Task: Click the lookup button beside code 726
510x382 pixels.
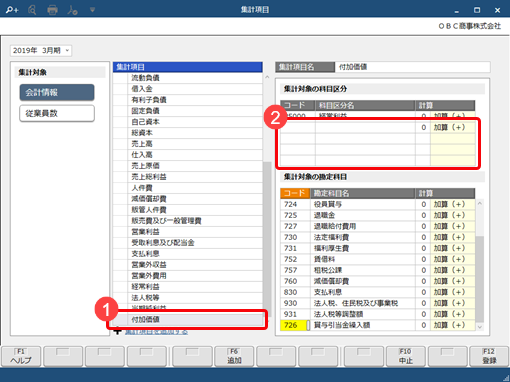Action: click(x=308, y=325)
